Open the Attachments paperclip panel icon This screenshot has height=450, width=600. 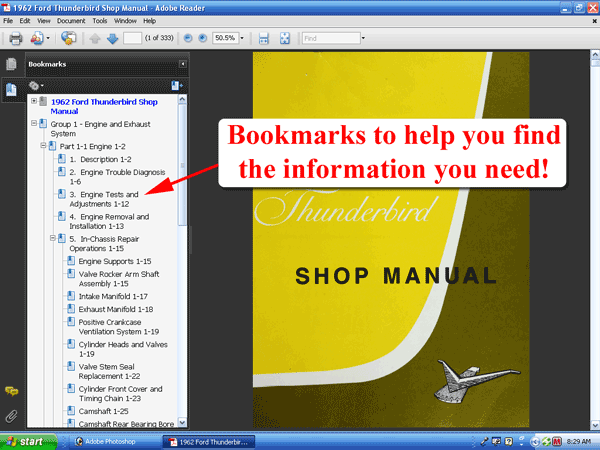pos(11,416)
